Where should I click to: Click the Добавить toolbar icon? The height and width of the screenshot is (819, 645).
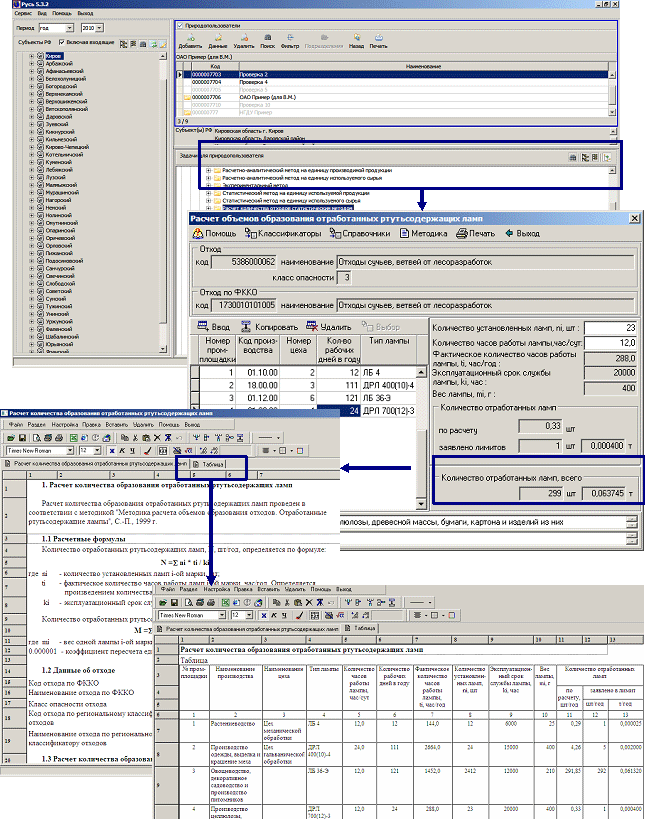pos(188,41)
